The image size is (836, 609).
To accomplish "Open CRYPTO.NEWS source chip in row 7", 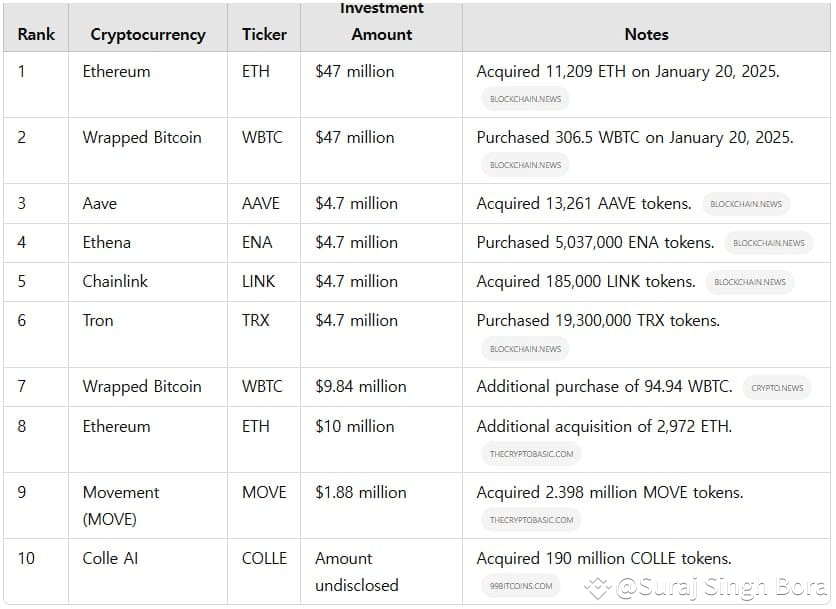I will pyautogui.click(x=777, y=388).
